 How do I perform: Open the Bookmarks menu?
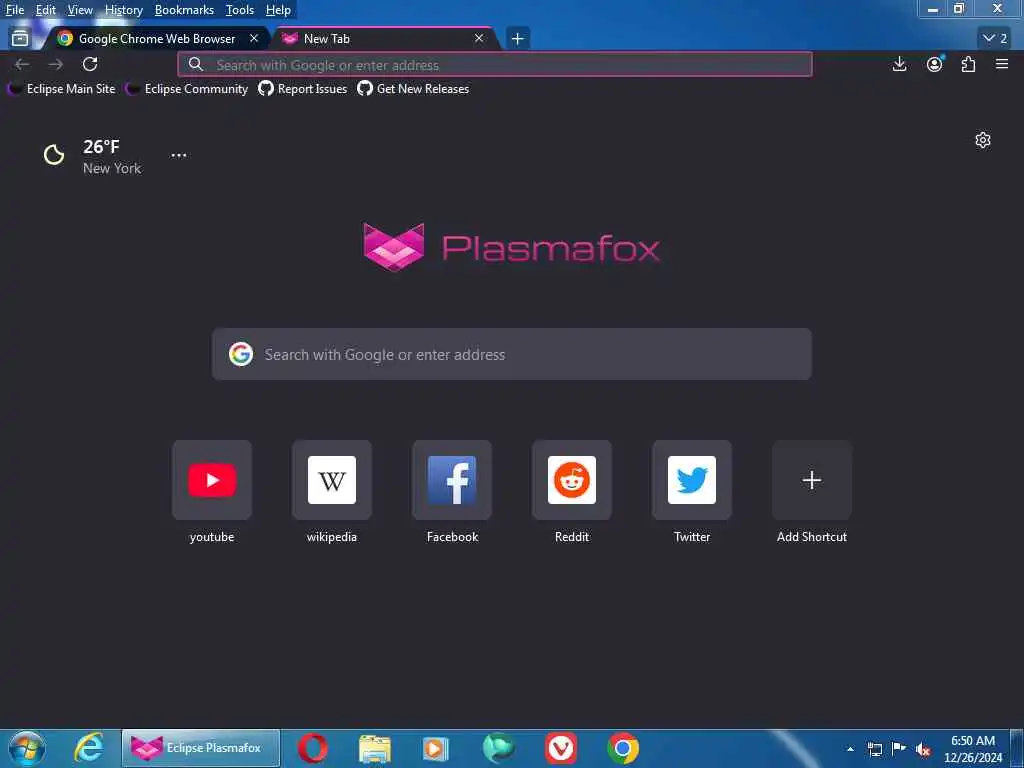click(184, 10)
